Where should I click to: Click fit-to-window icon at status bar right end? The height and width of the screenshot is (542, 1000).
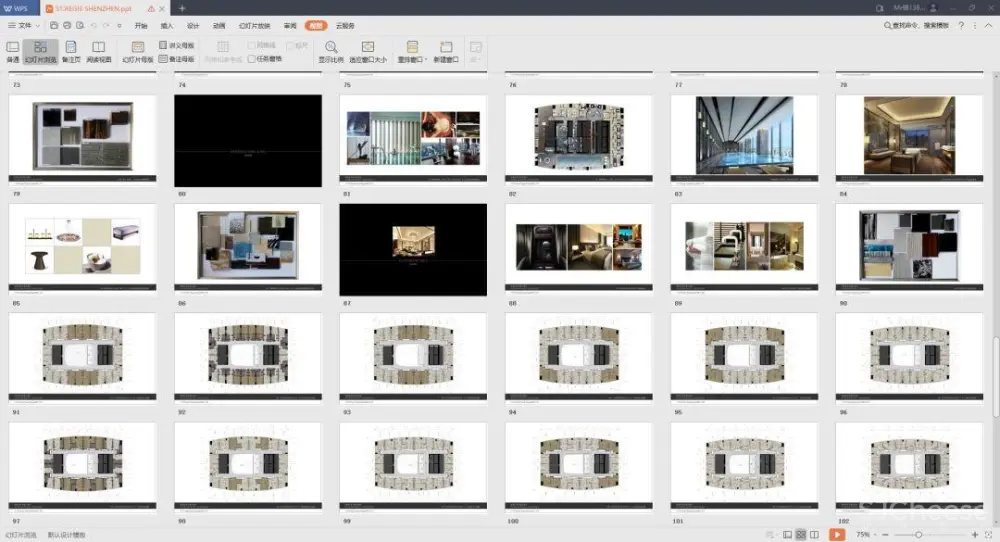tap(988, 534)
